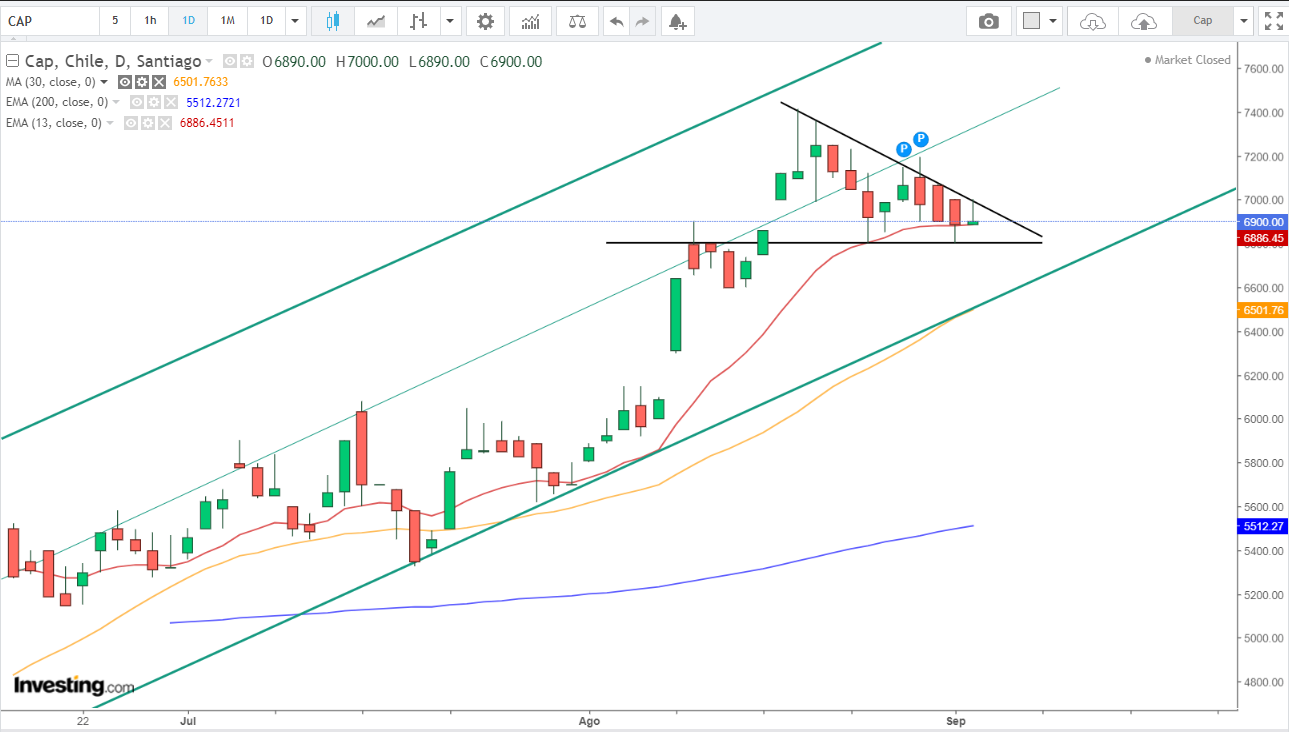Click the Cap layout name button
Screen dimensions: 1289x732
pos(1203,20)
